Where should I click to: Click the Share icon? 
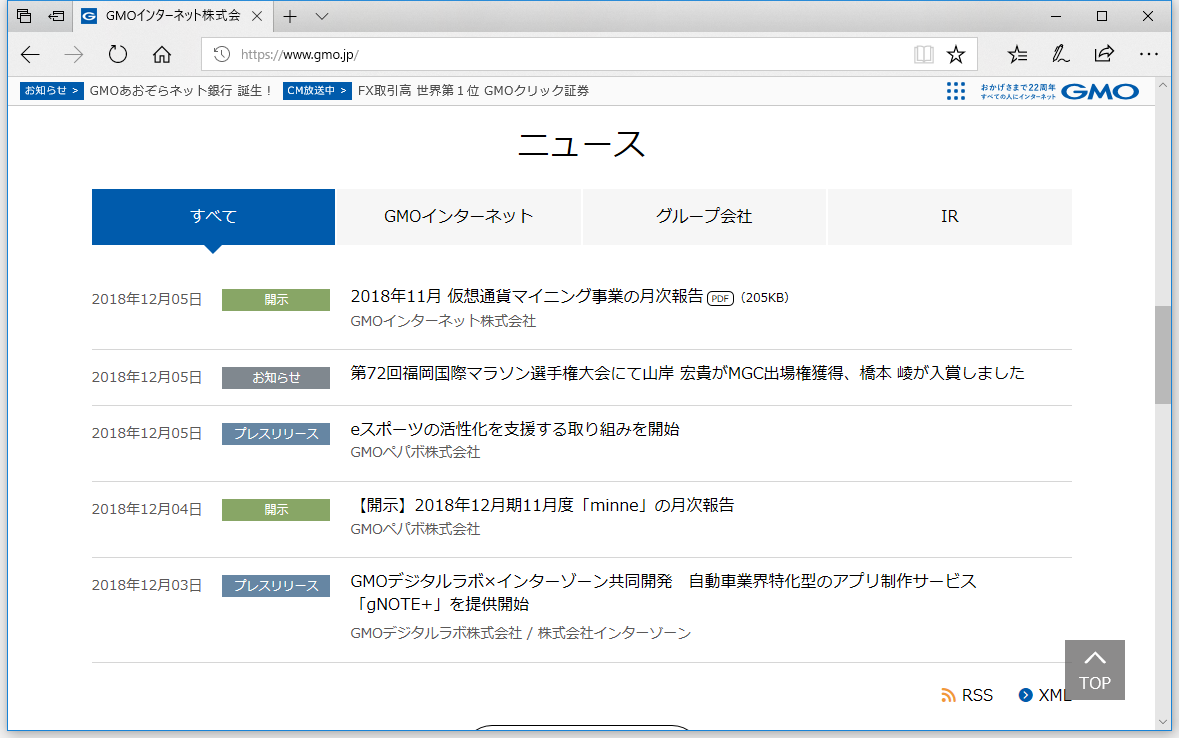(x=1104, y=54)
